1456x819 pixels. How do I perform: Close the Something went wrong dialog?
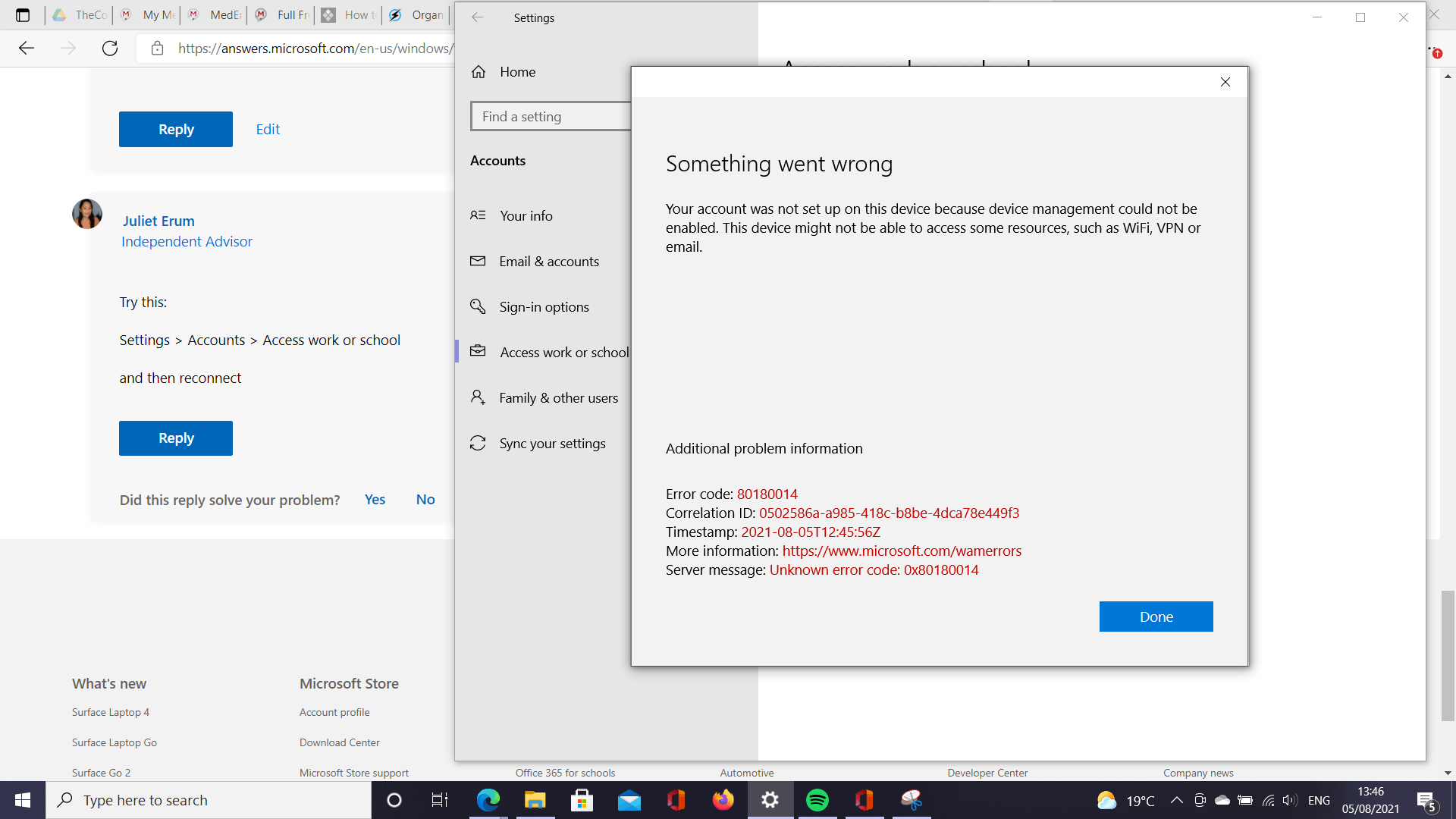pos(1225,82)
